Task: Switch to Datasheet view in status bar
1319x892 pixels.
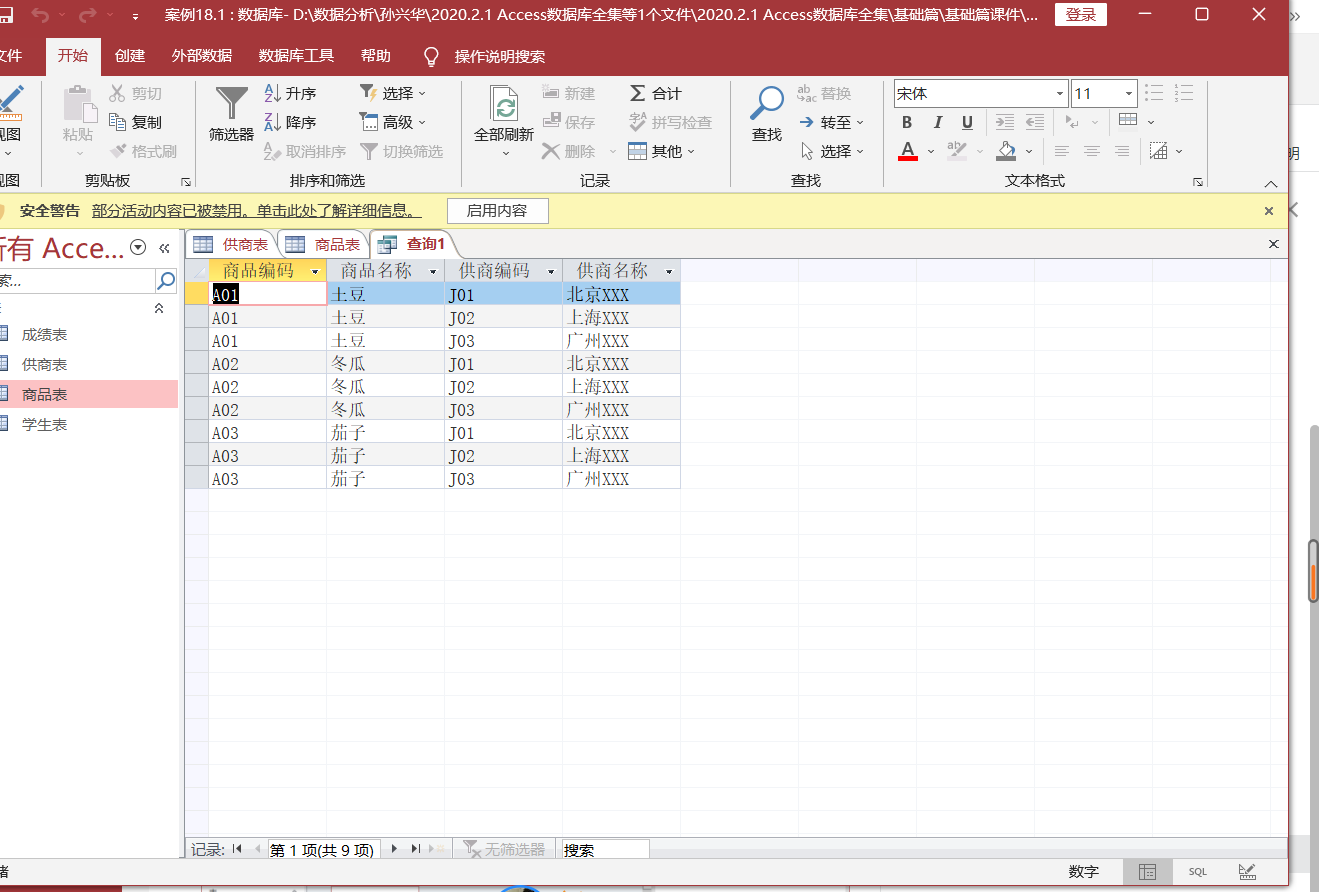Action: (x=1148, y=872)
